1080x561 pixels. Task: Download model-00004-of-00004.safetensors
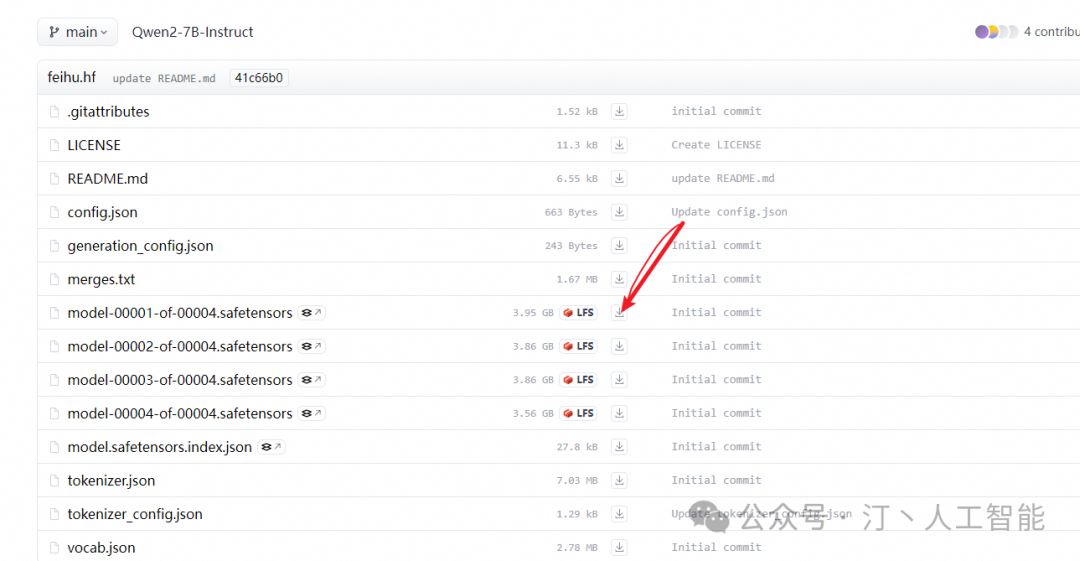click(x=619, y=414)
